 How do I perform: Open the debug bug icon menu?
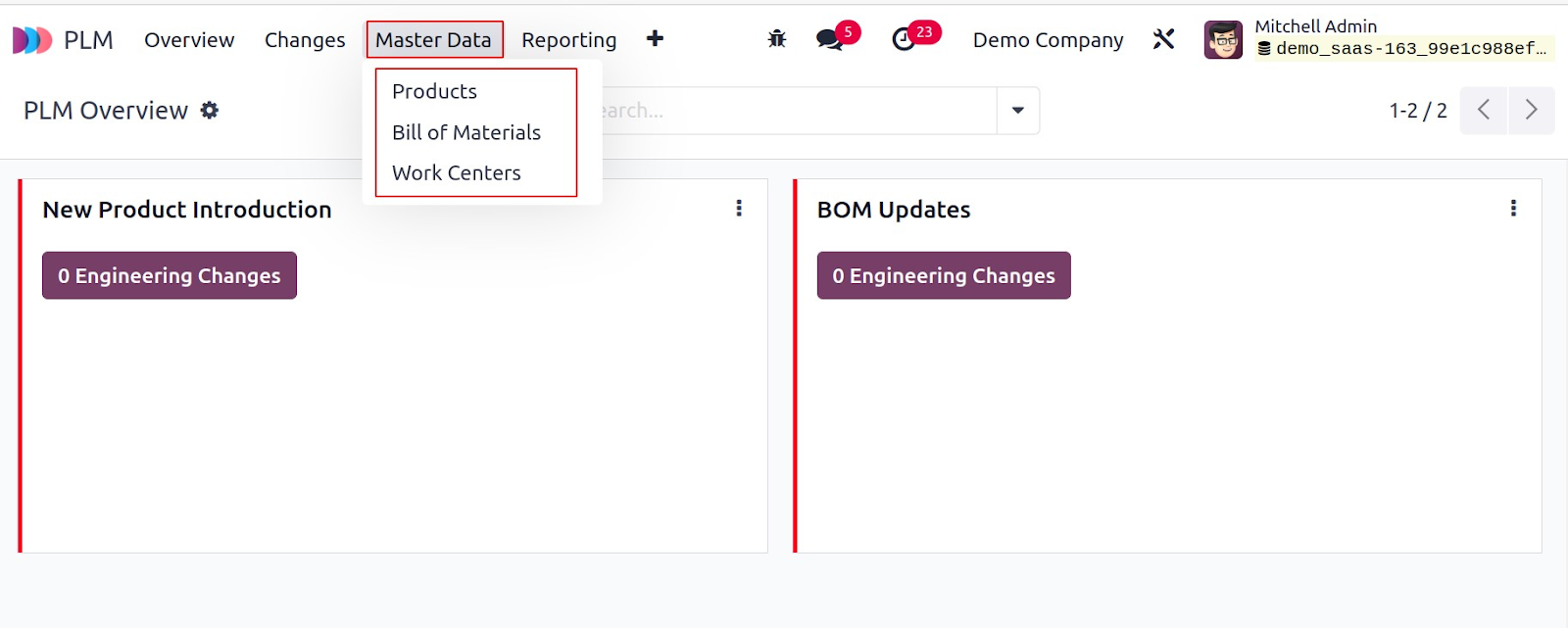pos(777,39)
